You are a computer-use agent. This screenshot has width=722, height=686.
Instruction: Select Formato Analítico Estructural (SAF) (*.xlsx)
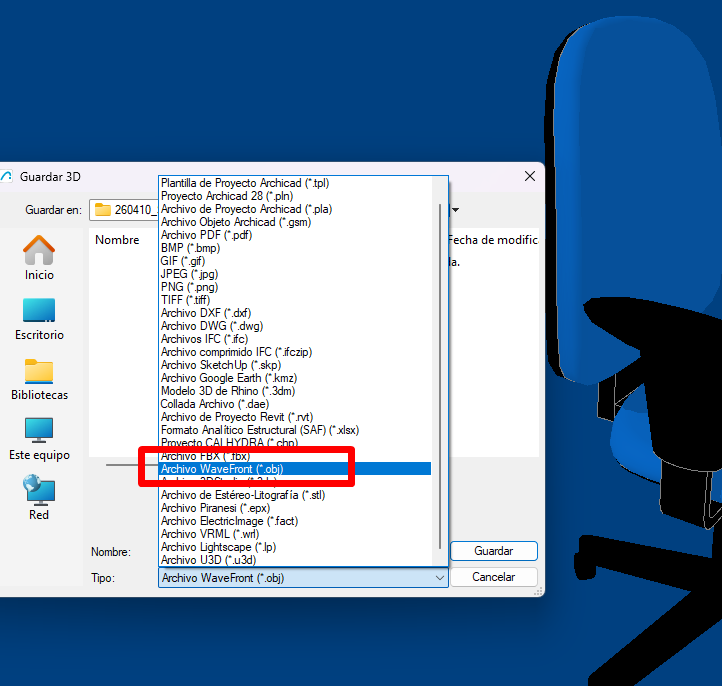tap(295, 430)
